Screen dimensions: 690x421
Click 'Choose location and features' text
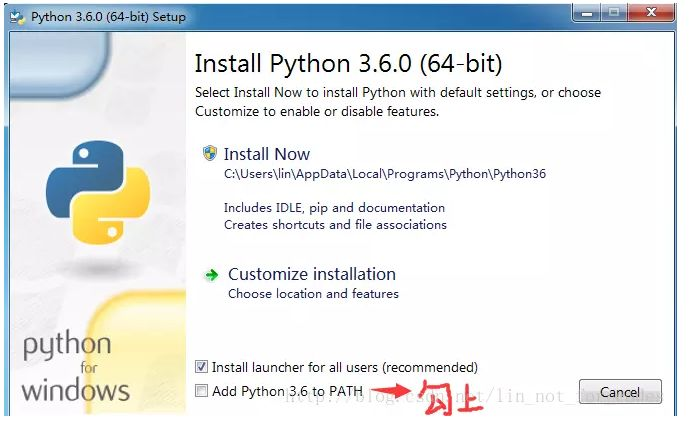[313, 293]
